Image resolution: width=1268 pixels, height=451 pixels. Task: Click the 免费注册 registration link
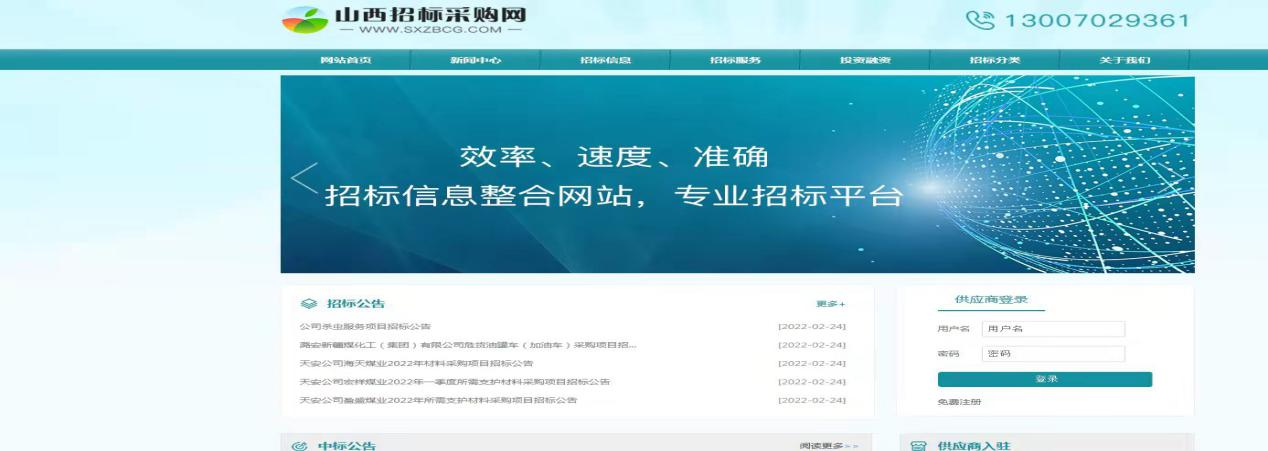(x=959, y=402)
